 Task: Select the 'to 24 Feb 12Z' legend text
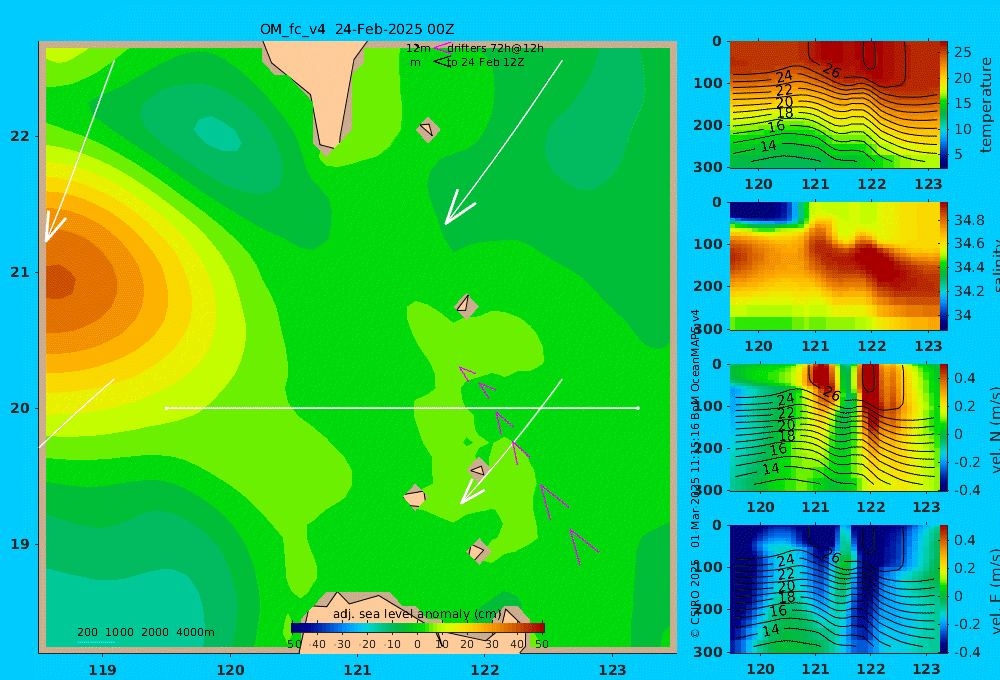485,63
